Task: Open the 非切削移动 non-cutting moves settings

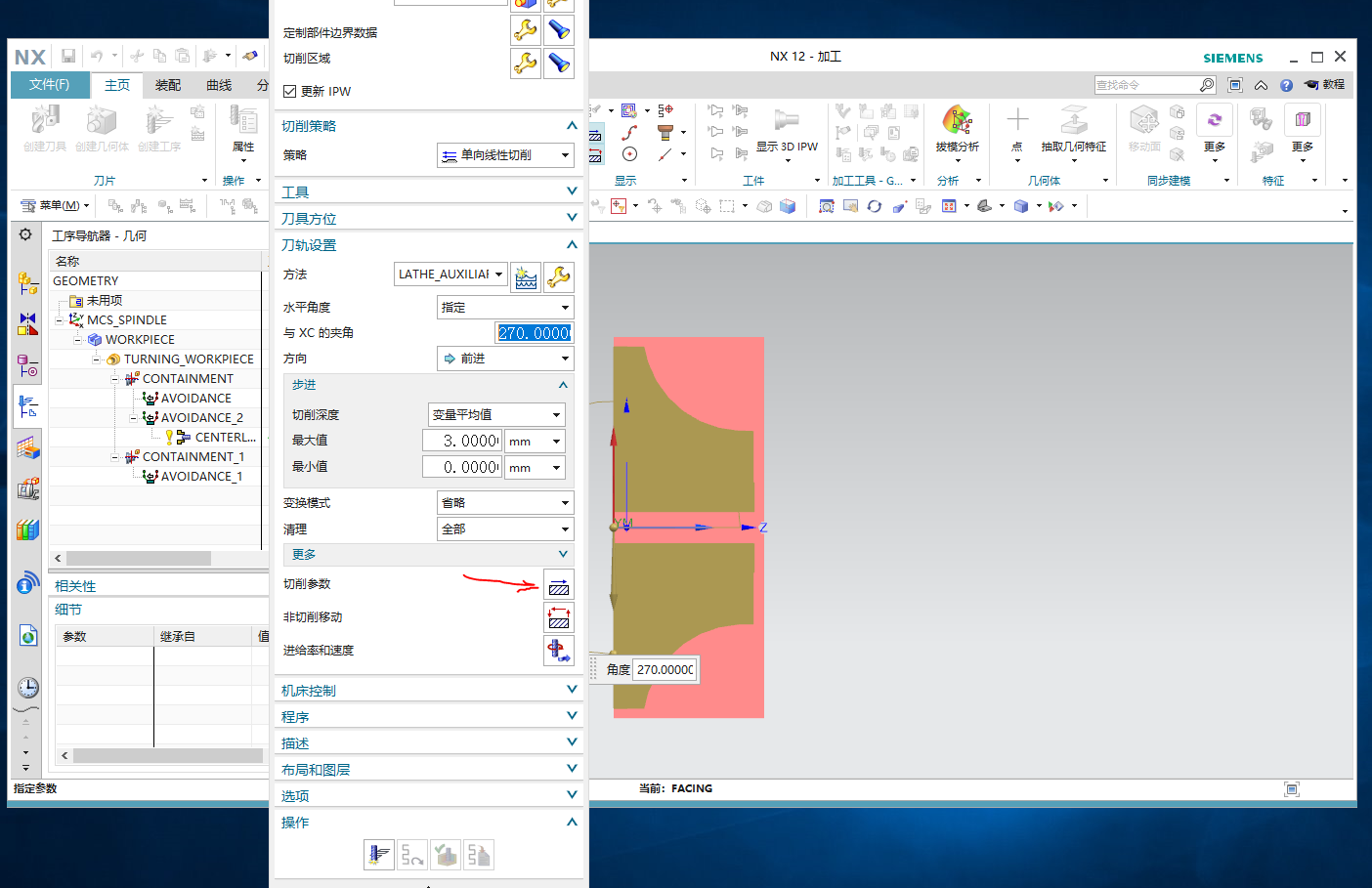Action: click(x=558, y=616)
